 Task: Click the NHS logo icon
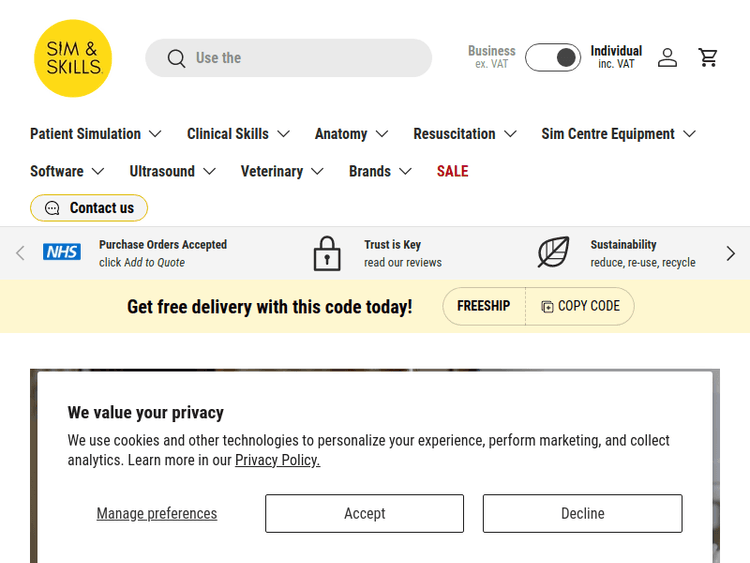(x=62, y=253)
